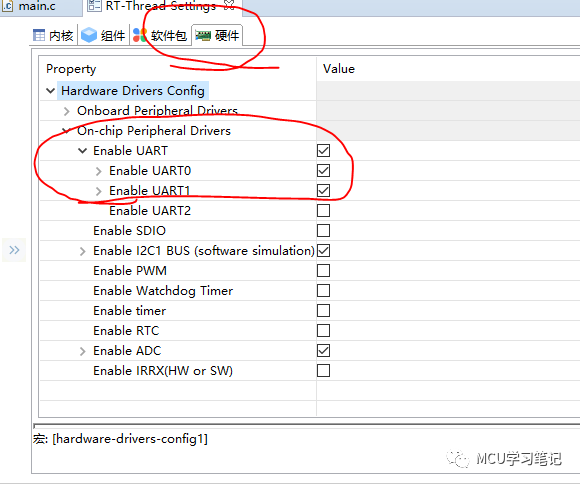Uncheck the Enable UART0 checkbox
This screenshot has height=484, width=580.
323,171
